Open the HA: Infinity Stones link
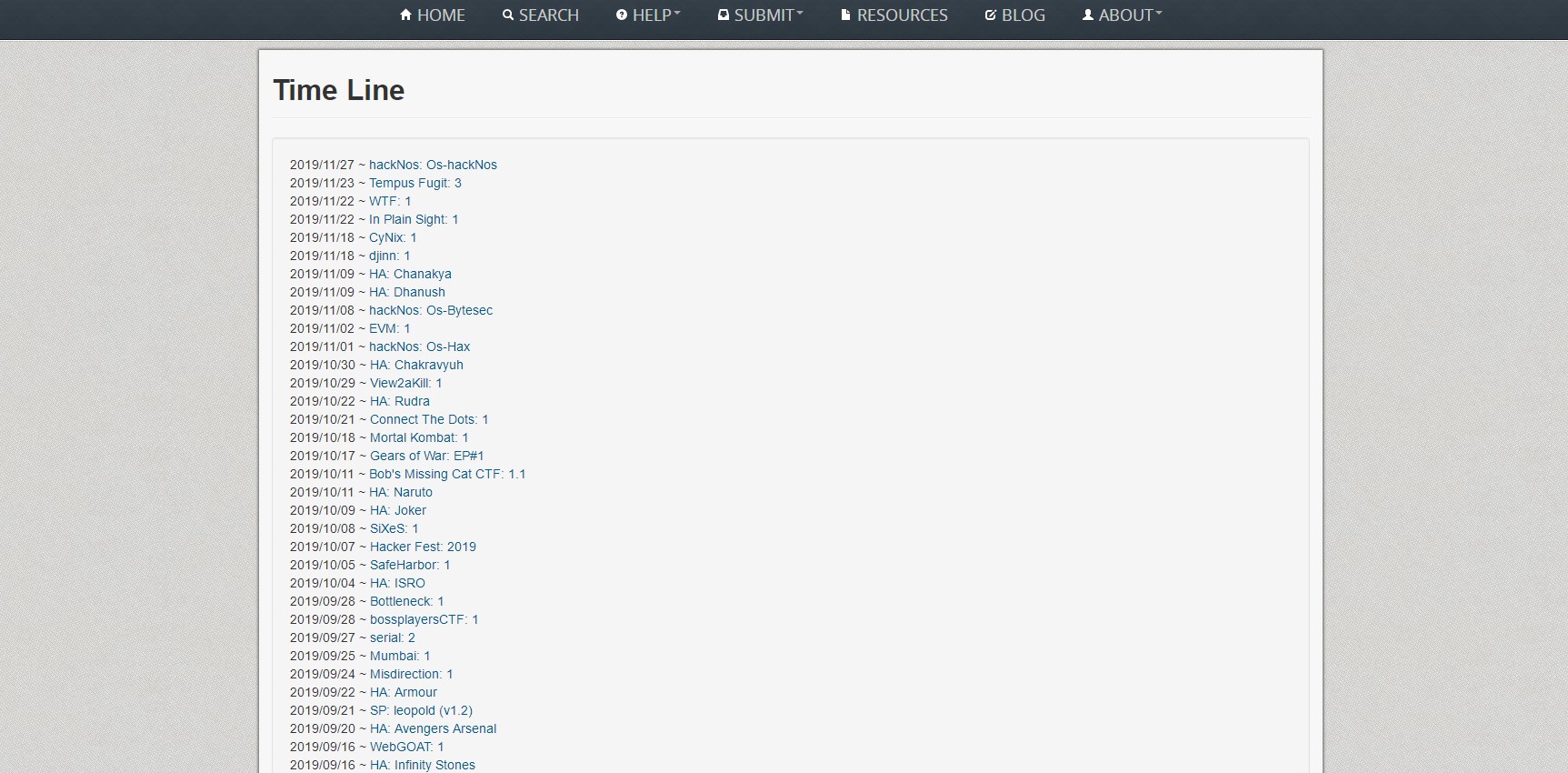1568x773 pixels. tap(423, 765)
